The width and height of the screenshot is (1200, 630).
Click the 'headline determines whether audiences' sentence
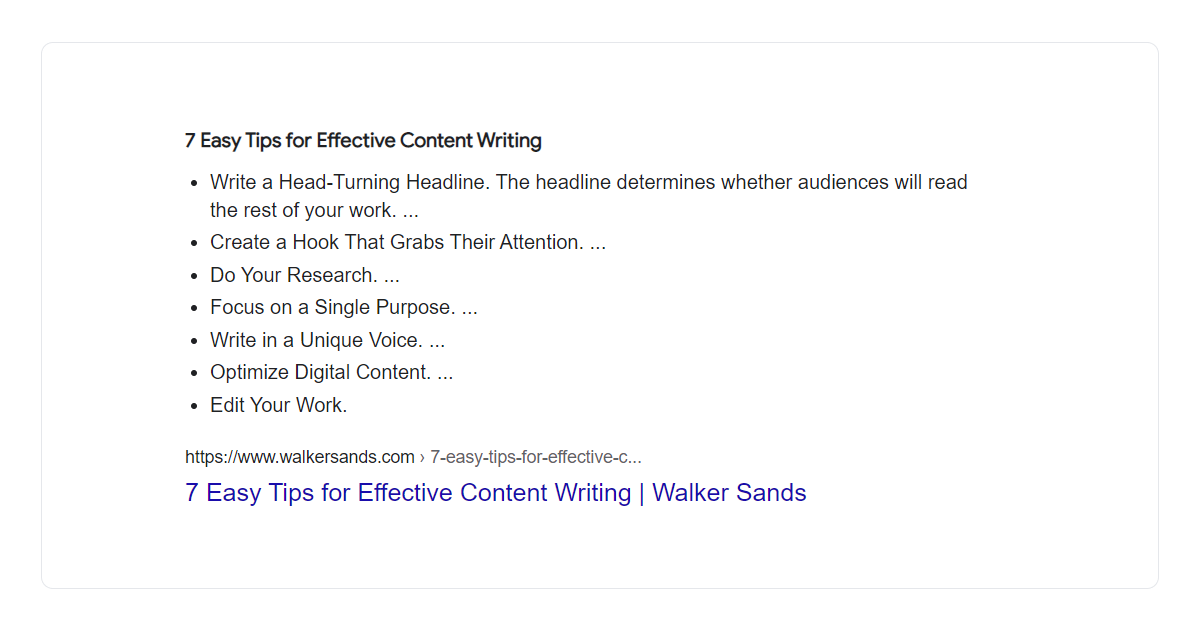click(x=732, y=183)
